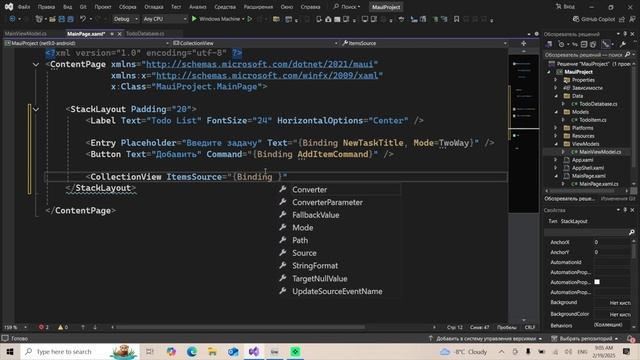Click the red error count icon in status bar
This screenshot has width=640, height=360.
point(41,327)
